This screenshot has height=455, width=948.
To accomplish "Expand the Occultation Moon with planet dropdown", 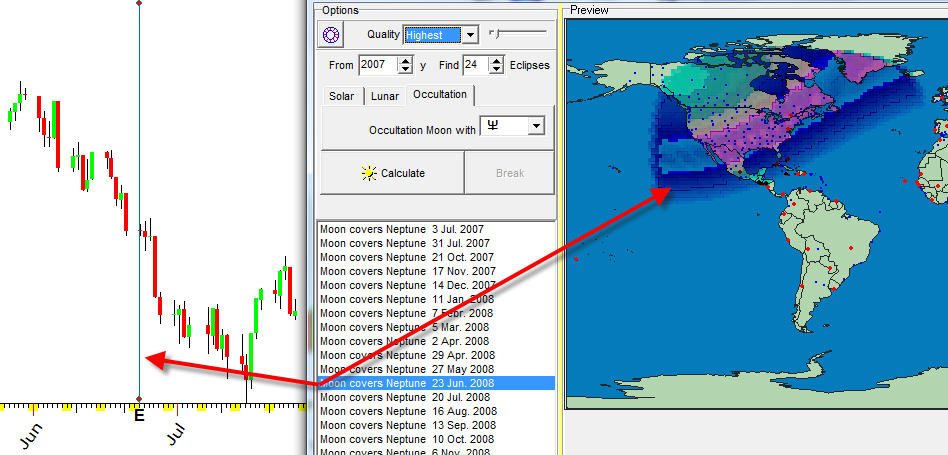I will click(536, 126).
